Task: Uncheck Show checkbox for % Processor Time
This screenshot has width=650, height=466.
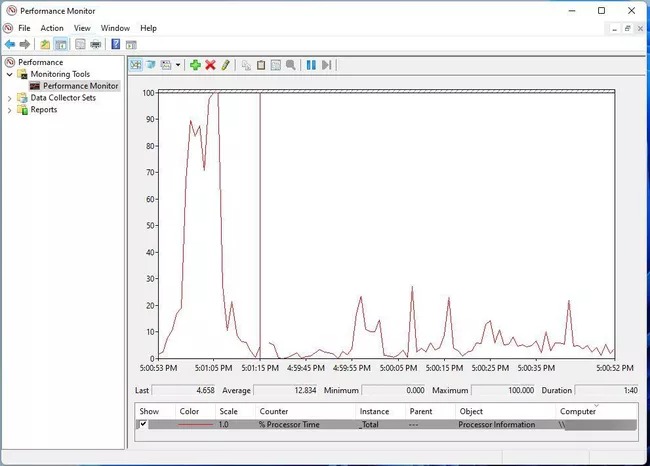Action: pyautogui.click(x=143, y=424)
